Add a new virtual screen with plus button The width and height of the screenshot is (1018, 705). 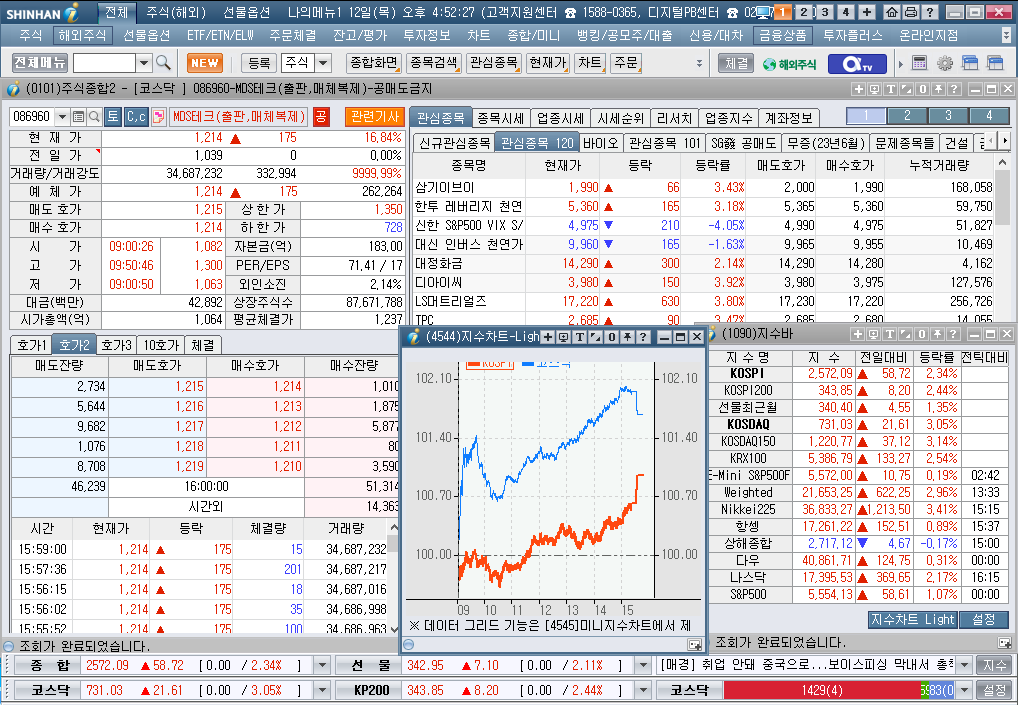click(867, 12)
